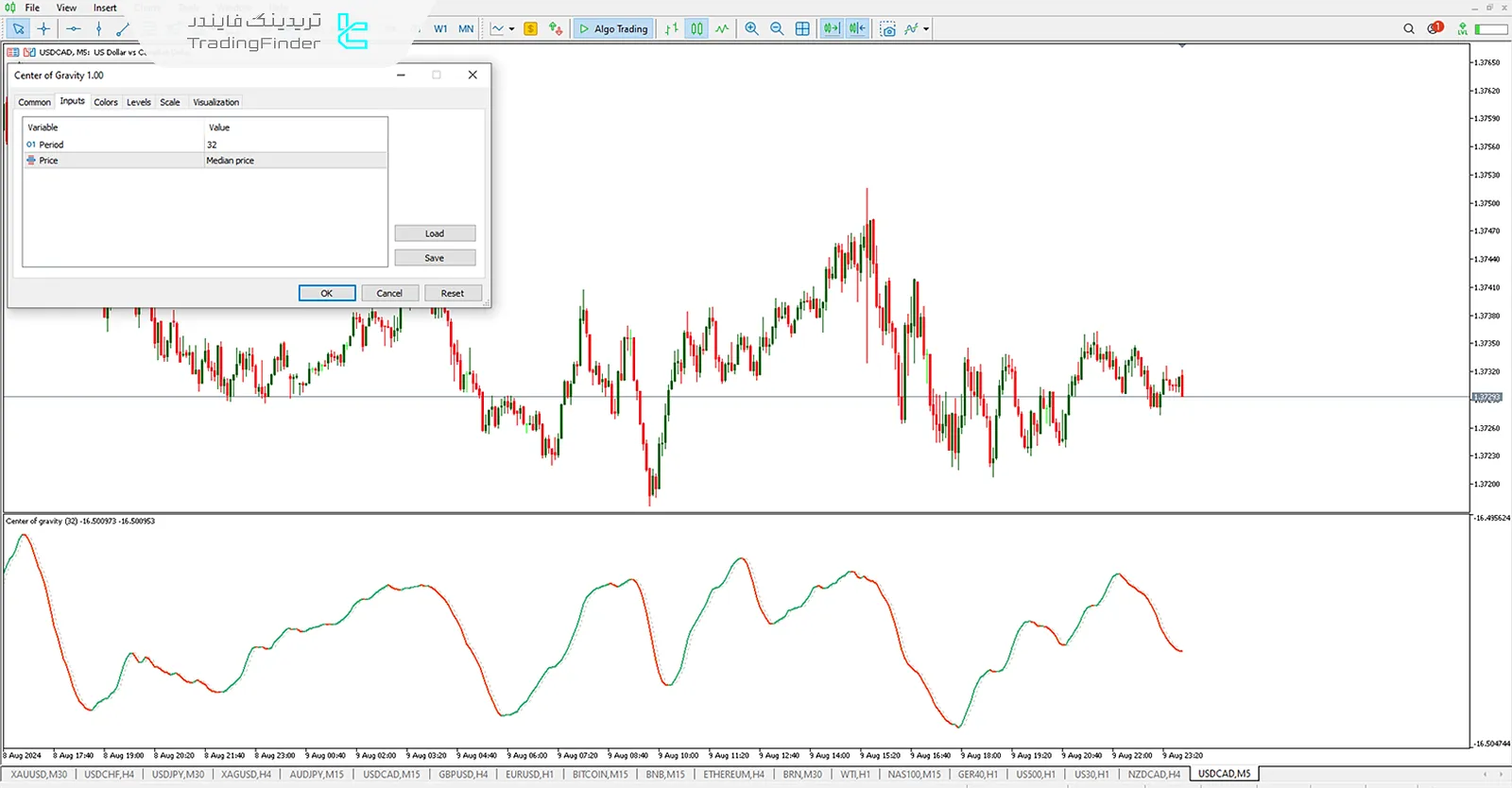Image resolution: width=1512 pixels, height=788 pixels.
Task: Toggle the Algo Trading button
Action: [613, 29]
